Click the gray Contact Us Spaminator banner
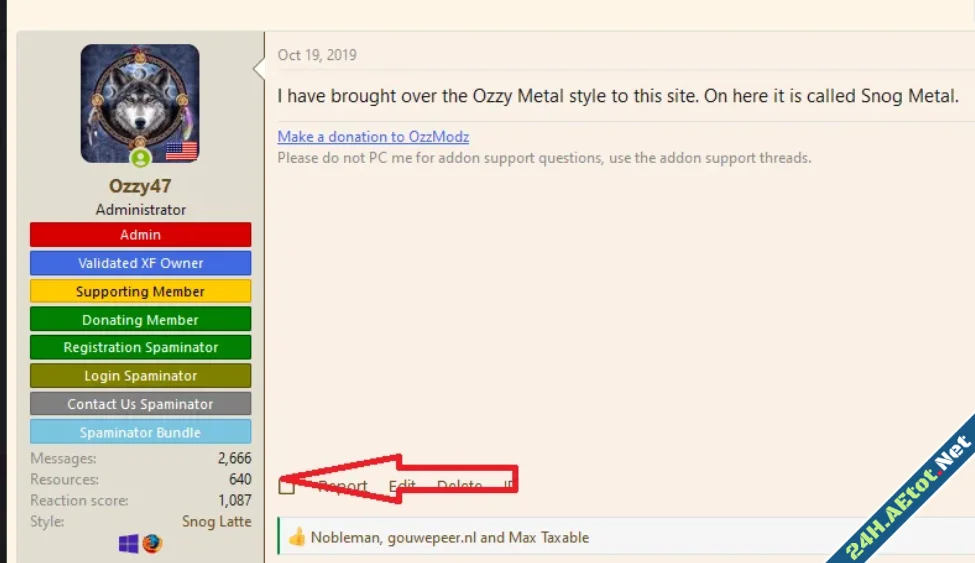 tap(140, 404)
